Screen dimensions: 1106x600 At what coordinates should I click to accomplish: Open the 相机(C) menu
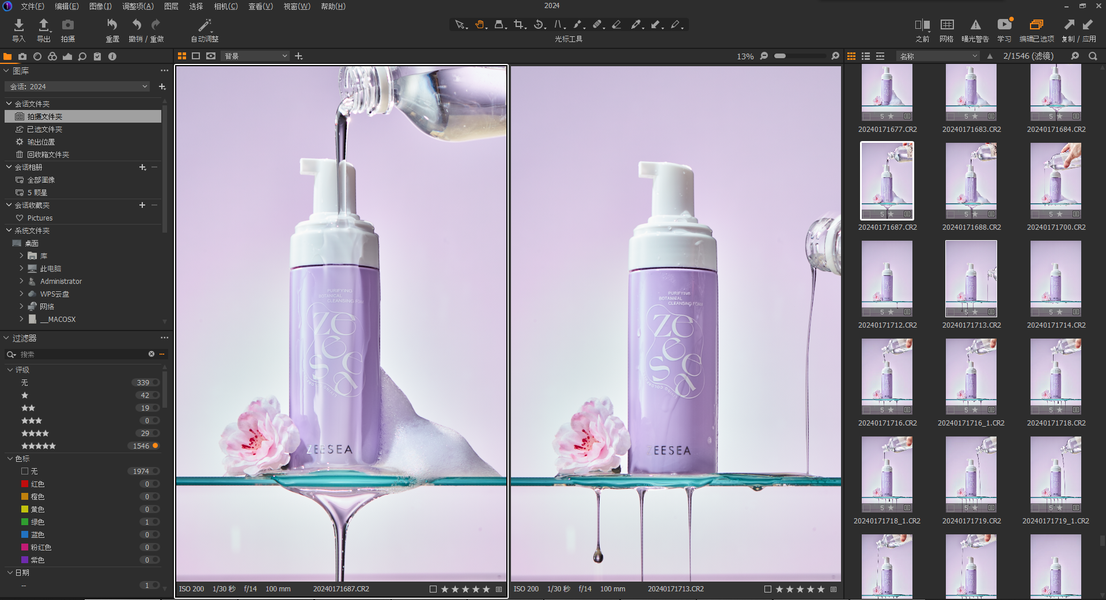tap(226, 6)
